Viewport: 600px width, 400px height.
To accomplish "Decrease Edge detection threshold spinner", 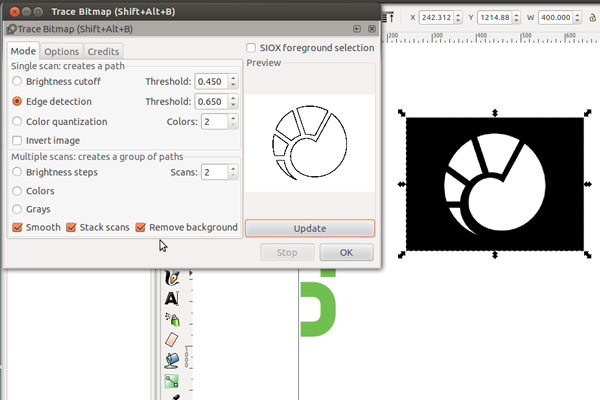I will coord(233,104).
